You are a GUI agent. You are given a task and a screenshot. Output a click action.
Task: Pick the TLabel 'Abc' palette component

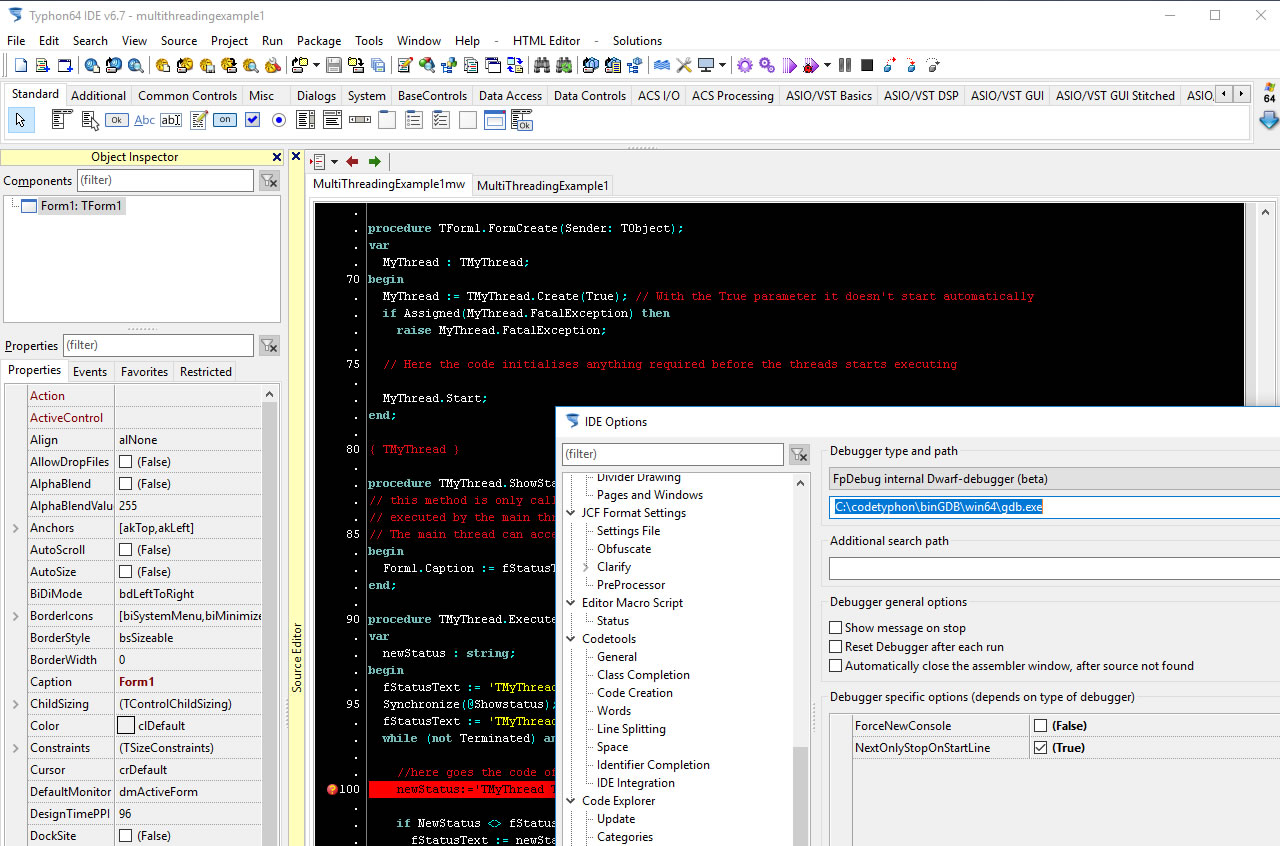144,120
